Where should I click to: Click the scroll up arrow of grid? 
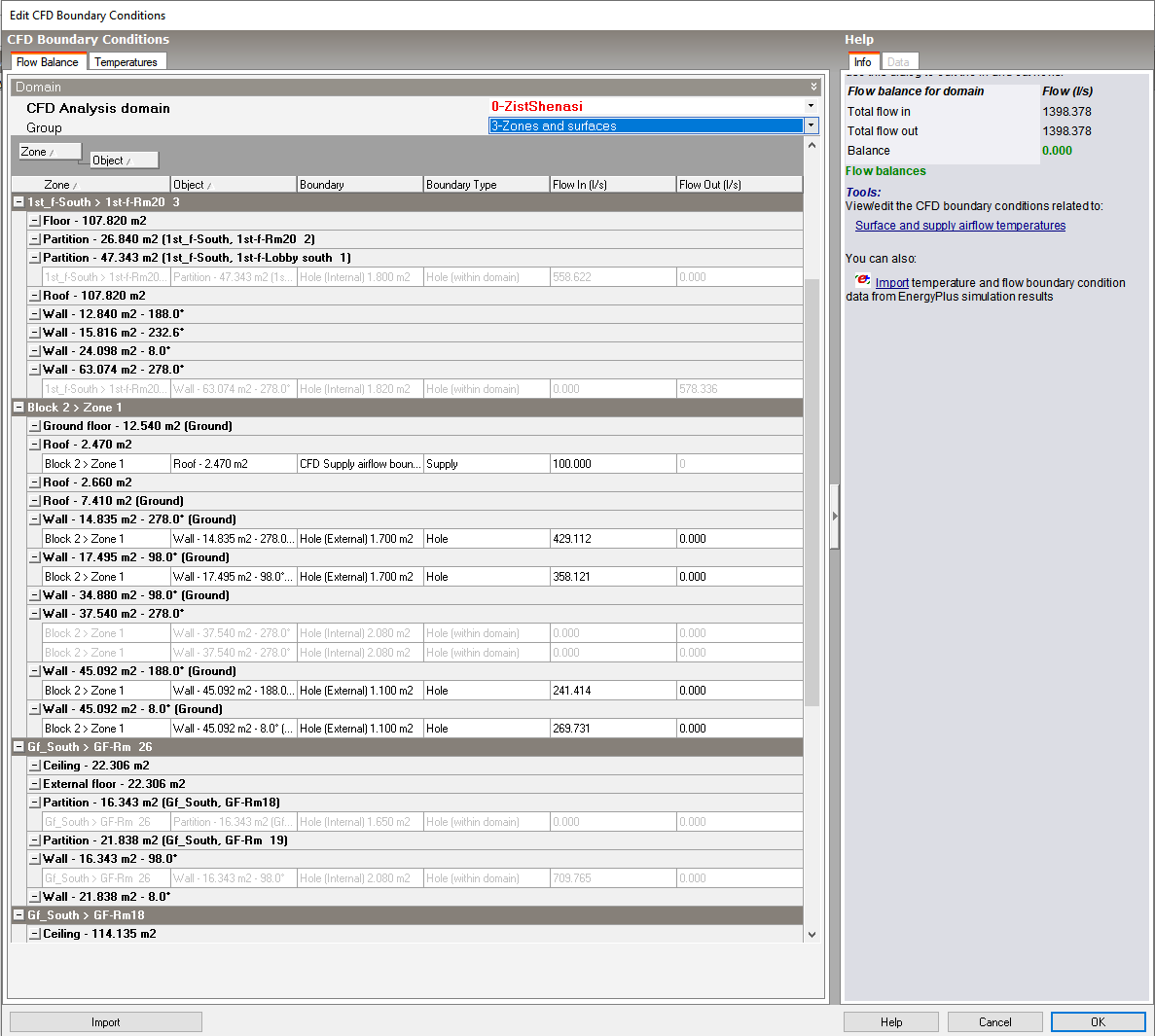pyautogui.click(x=812, y=146)
